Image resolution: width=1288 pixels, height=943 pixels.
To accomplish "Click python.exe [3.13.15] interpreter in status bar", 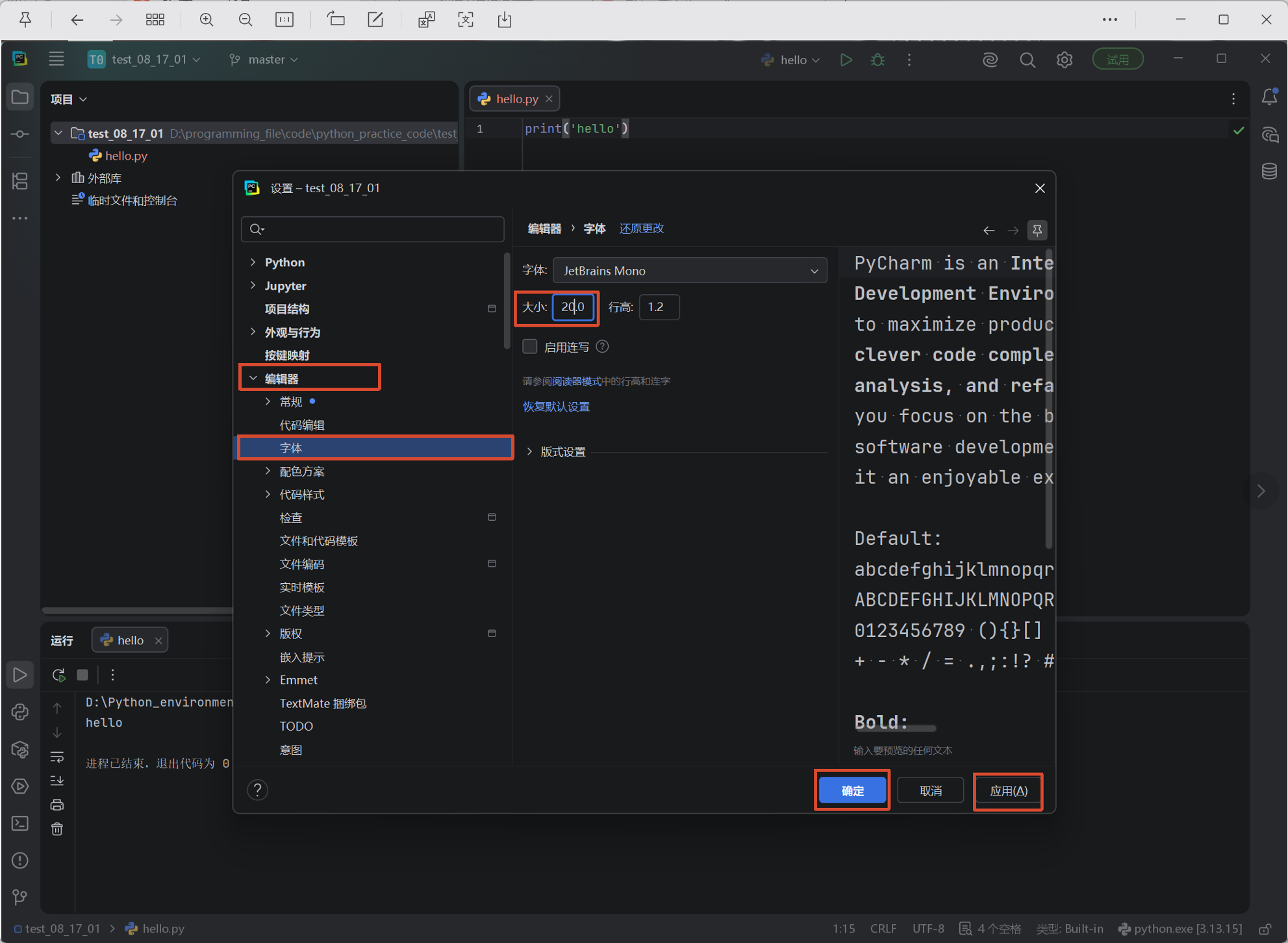I will (1180, 929).
